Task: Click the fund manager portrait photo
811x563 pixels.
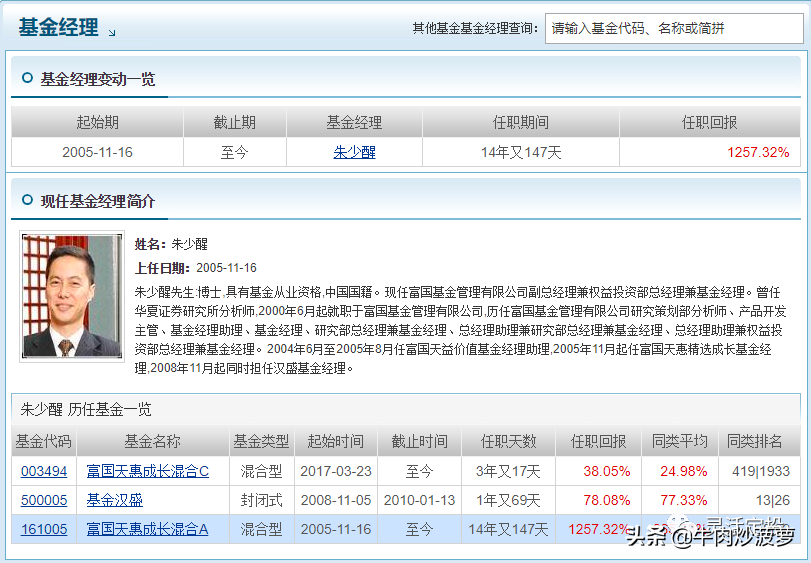Action: 72,296
